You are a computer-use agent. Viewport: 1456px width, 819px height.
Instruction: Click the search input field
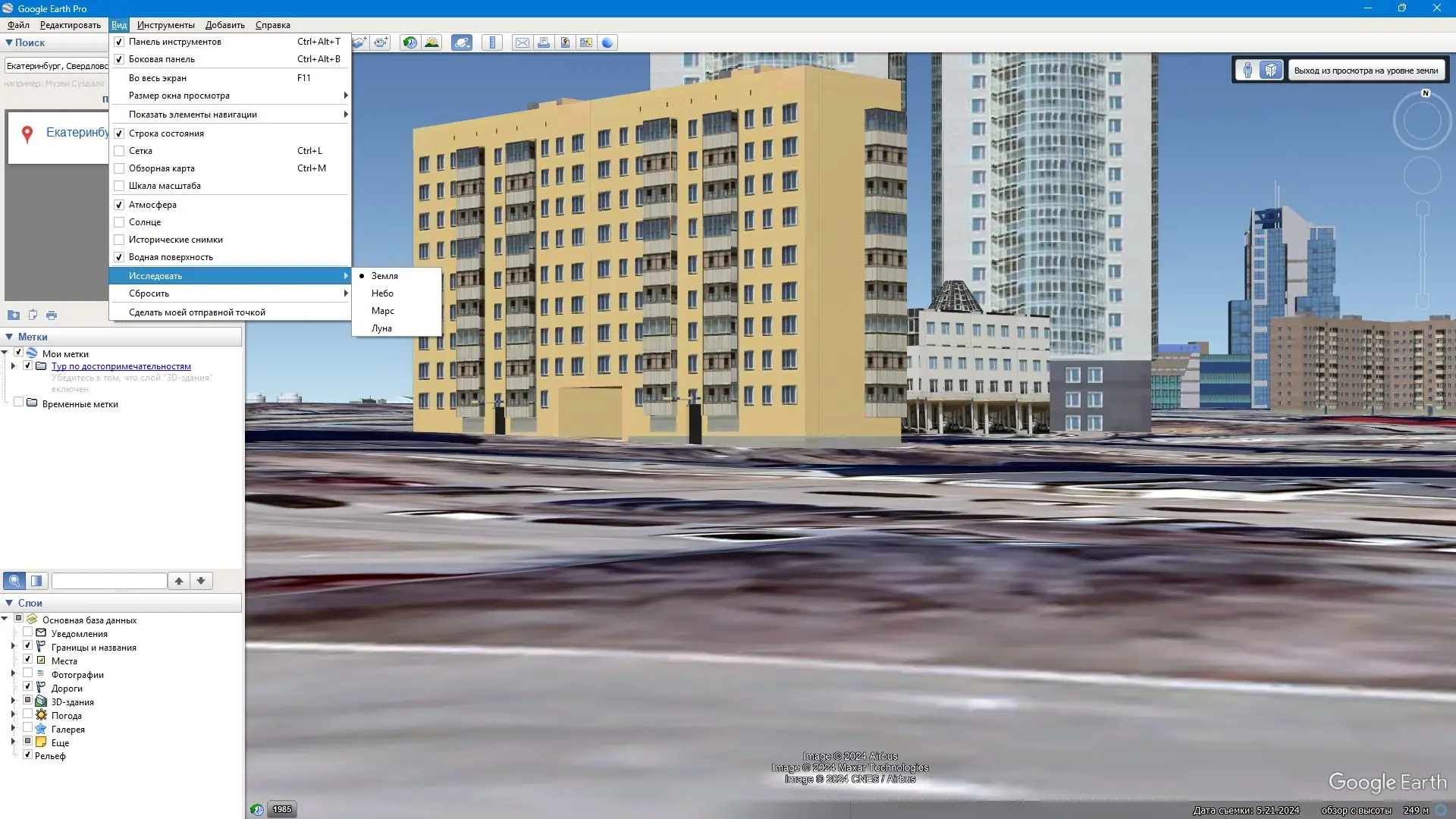57,66
